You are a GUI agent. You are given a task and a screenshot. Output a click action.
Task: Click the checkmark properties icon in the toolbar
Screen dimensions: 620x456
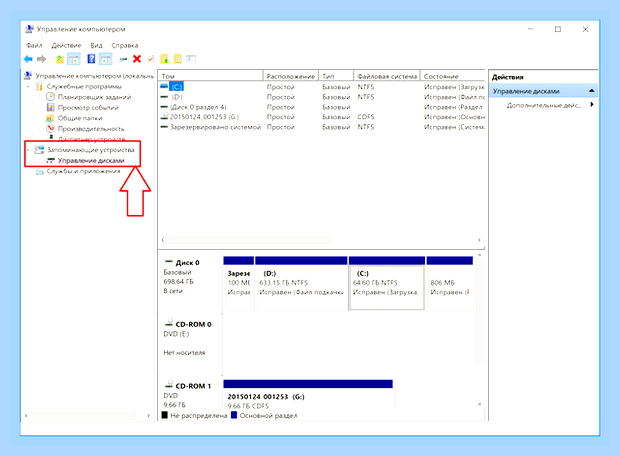[x=151, y=59]
